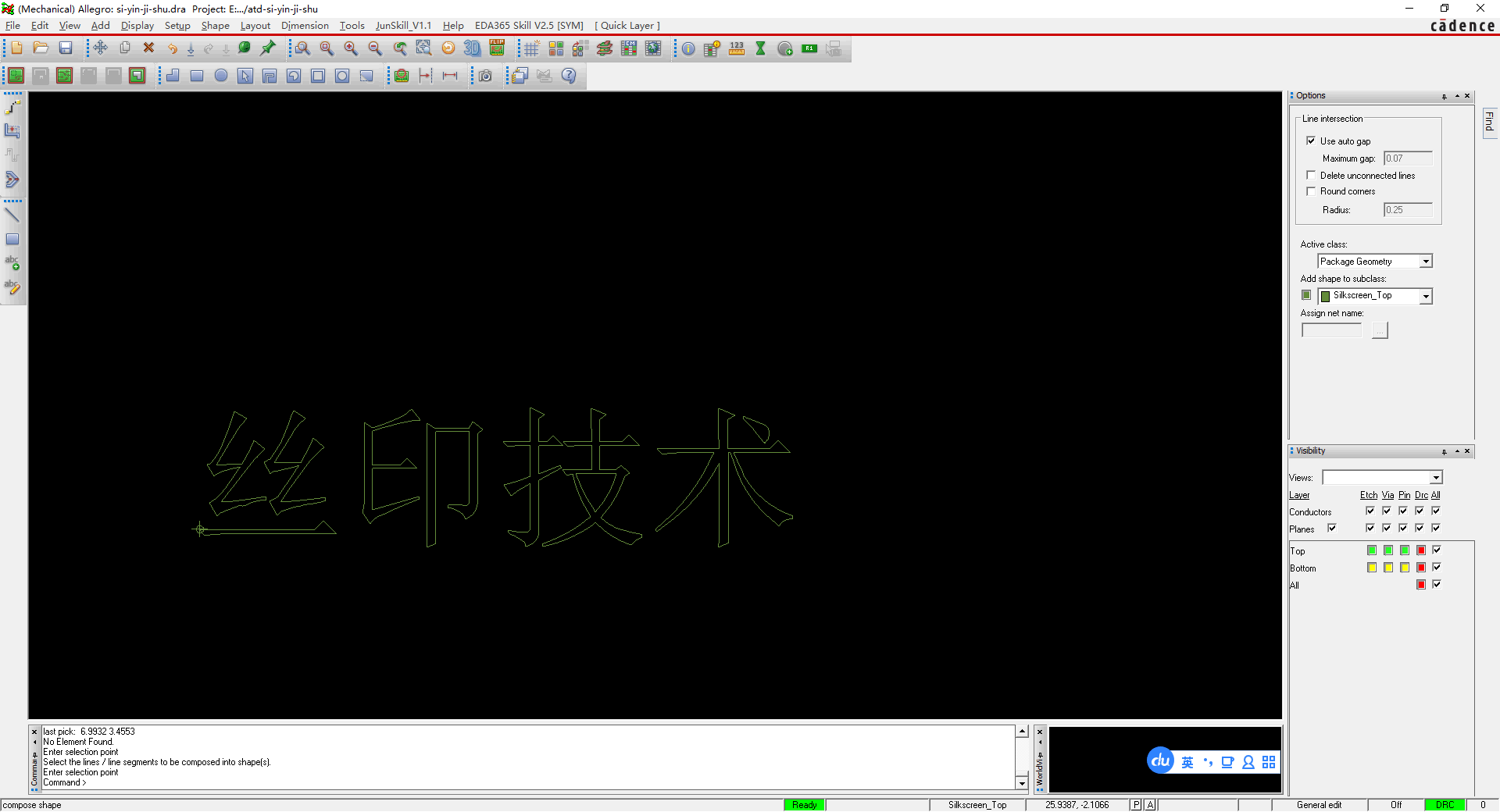Open the Shape menu
The width and height of the screenshot is (1500, 812).
pyautogui.click(x=215, y=26)
